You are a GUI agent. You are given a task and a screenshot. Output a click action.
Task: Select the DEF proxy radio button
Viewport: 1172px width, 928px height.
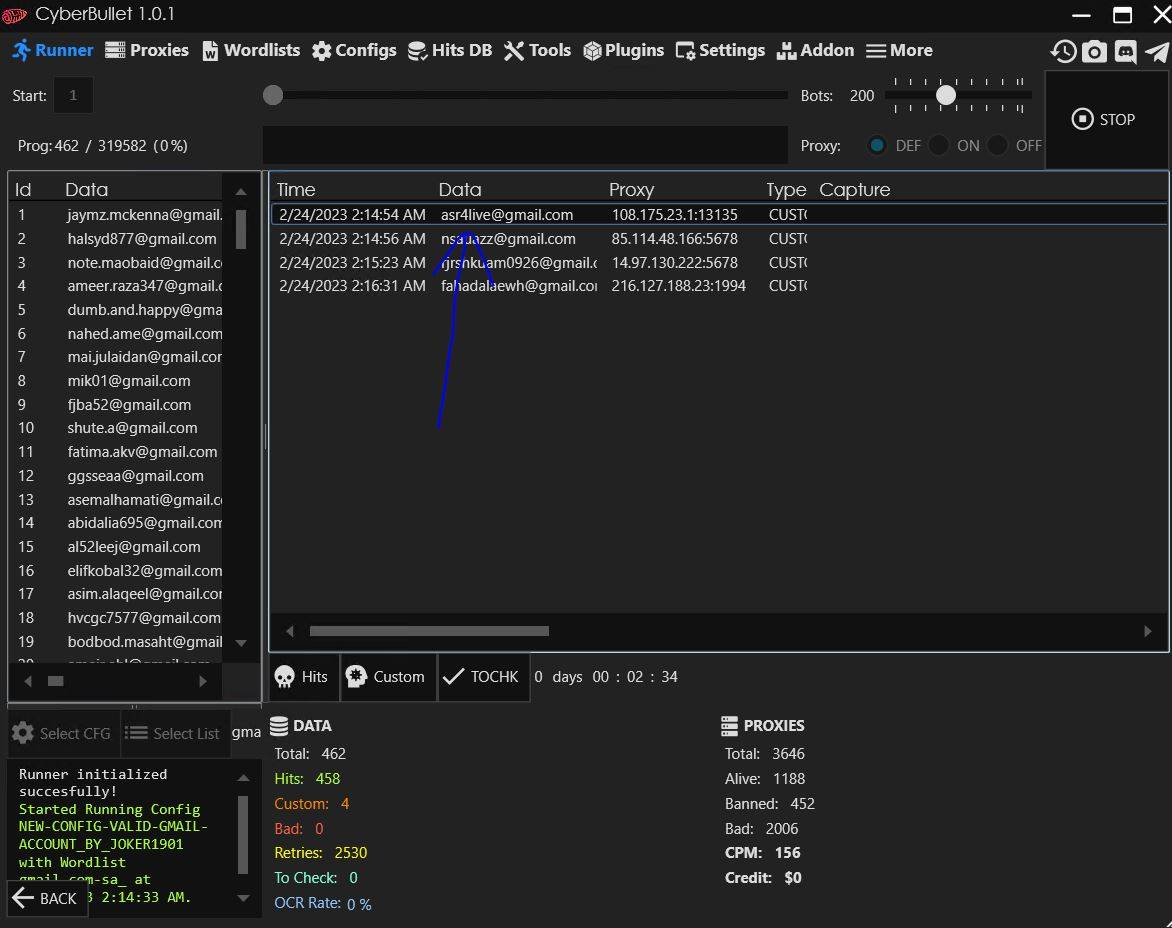tap(877, 146)
